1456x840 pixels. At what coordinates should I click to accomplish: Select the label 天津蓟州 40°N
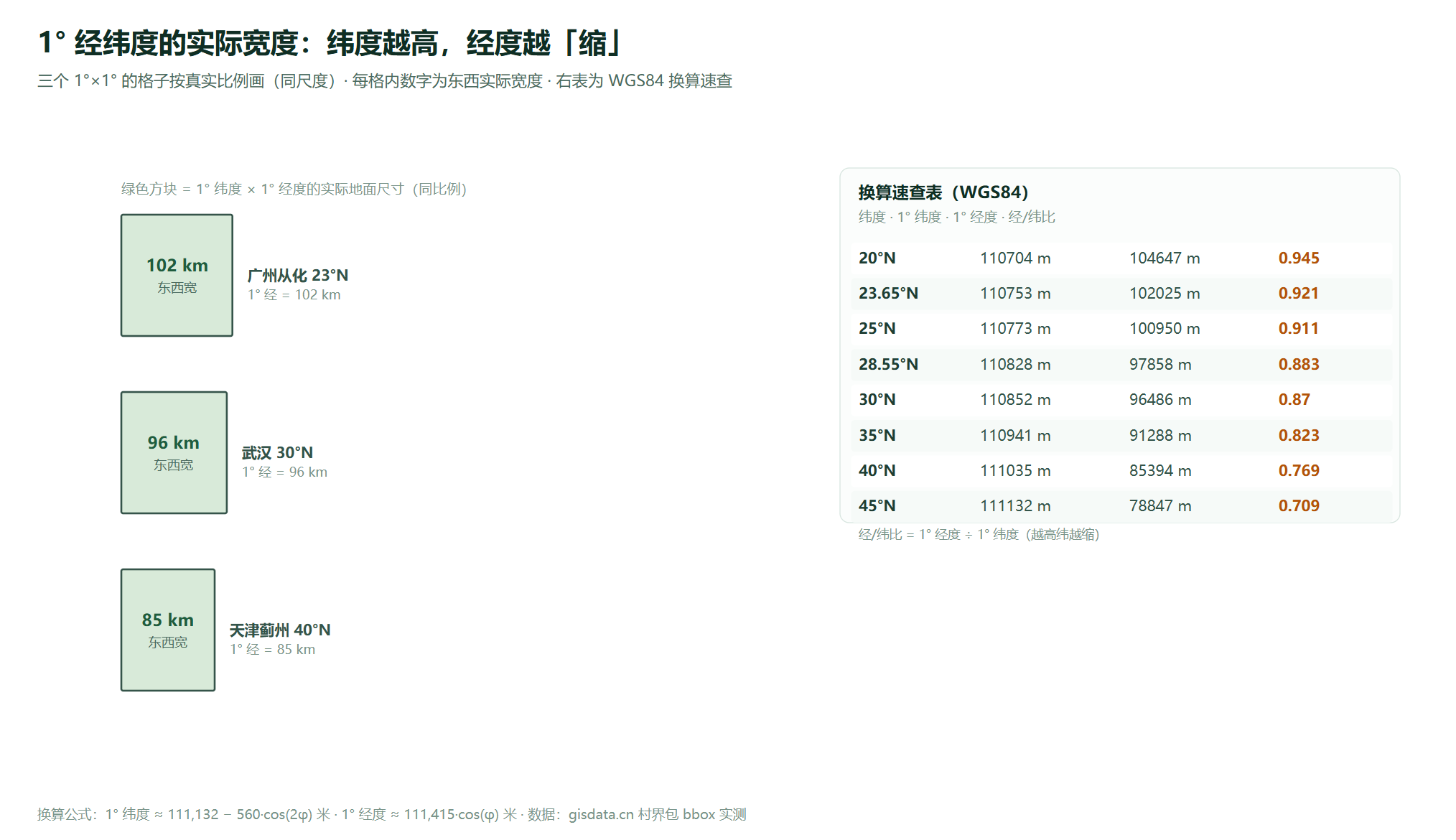(280, 630)
